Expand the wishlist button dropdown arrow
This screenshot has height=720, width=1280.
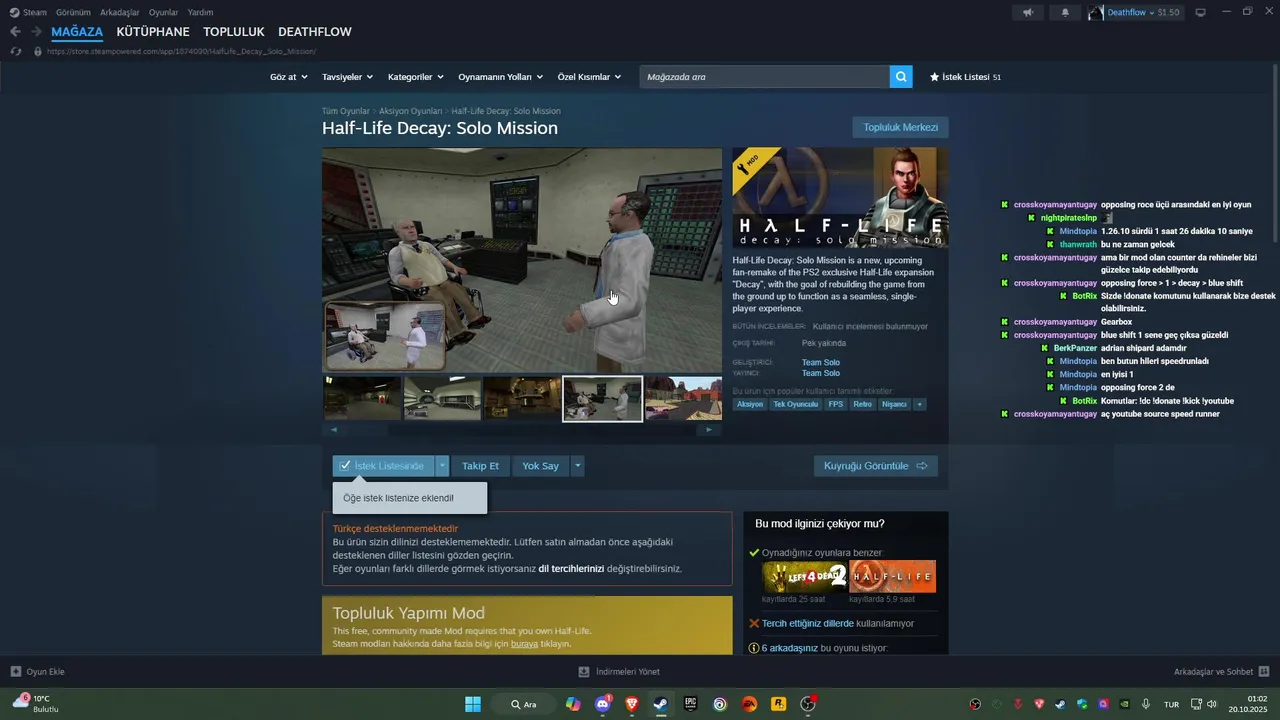[443, 466]
